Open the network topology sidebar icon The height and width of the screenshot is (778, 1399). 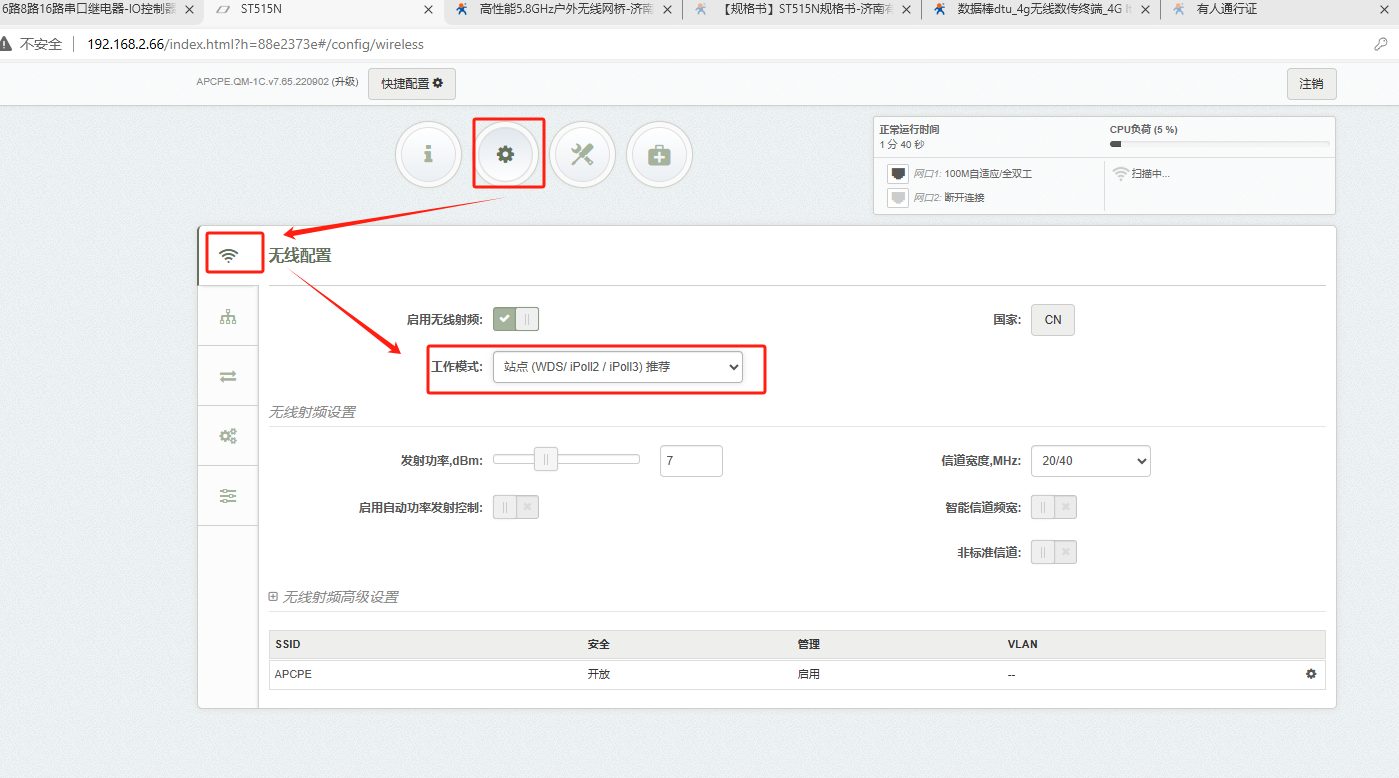[228, 317]
